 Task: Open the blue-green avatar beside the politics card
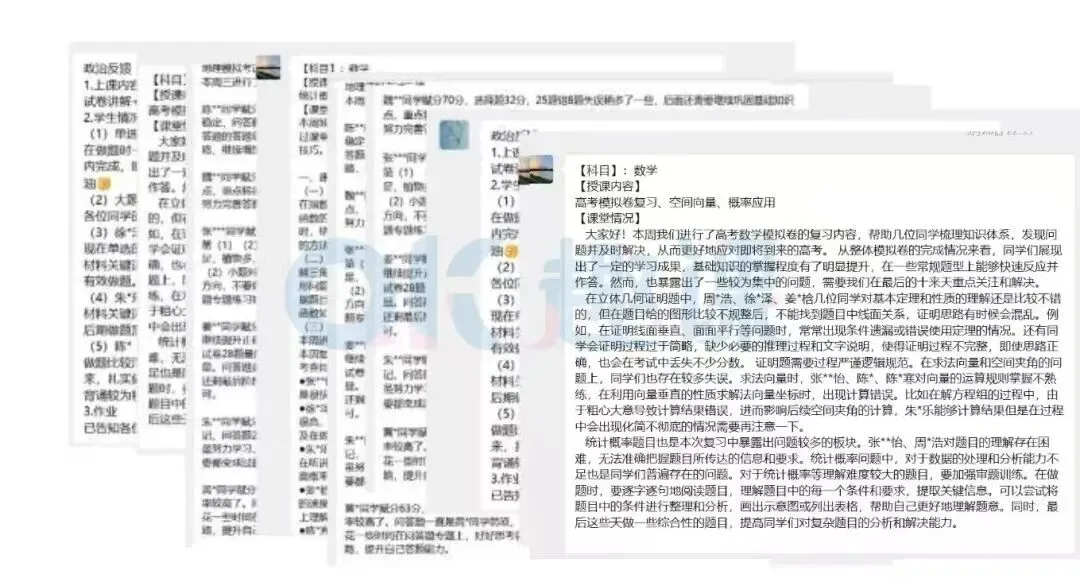click(x=455, y=135)
